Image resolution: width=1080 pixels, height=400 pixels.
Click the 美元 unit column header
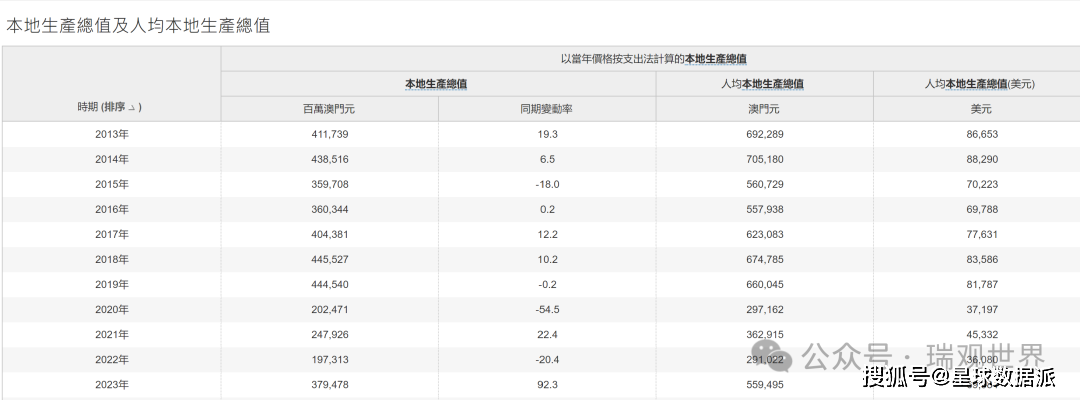[x=978, y=108]
